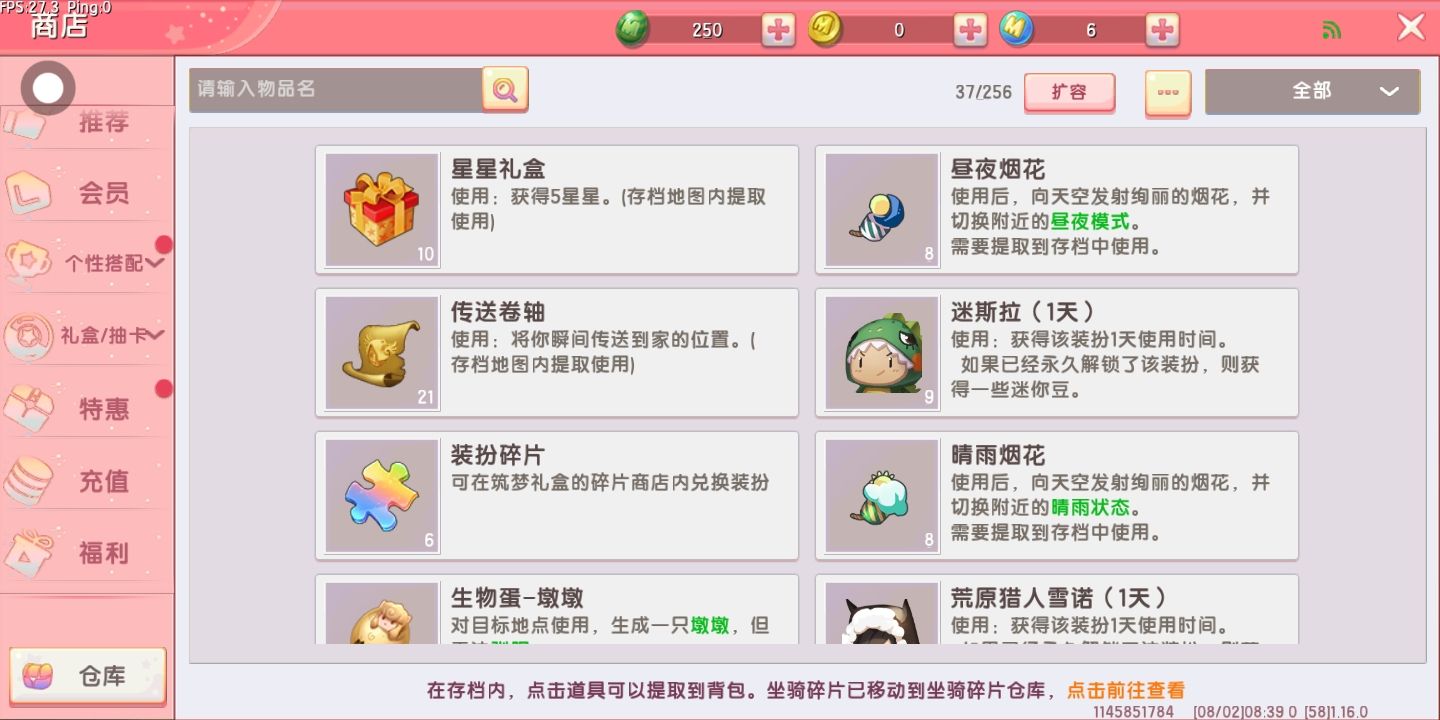This screenshot has height=720, width=1440.
Task: Click the 扩容 expand storage button
Action: (x=1069, y=92)
